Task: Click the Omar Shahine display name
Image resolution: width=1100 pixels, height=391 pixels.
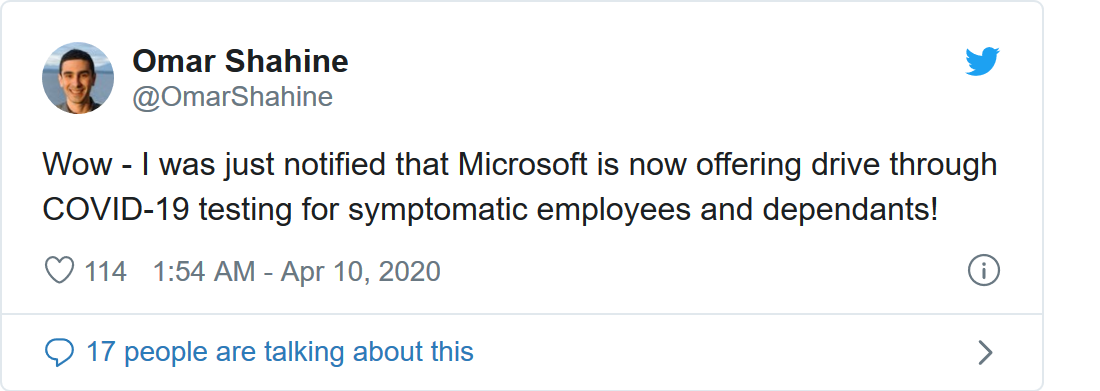Action: pos(241,61)
